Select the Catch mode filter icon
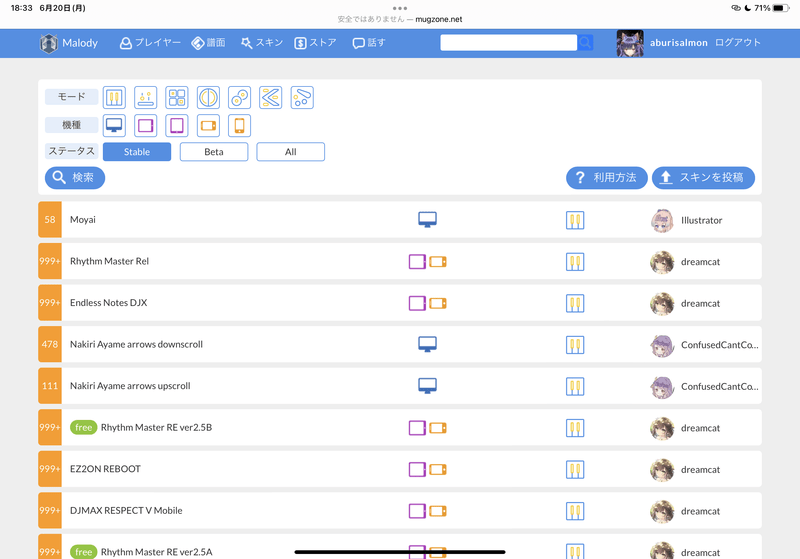800x559 pixels. [146, 98]
